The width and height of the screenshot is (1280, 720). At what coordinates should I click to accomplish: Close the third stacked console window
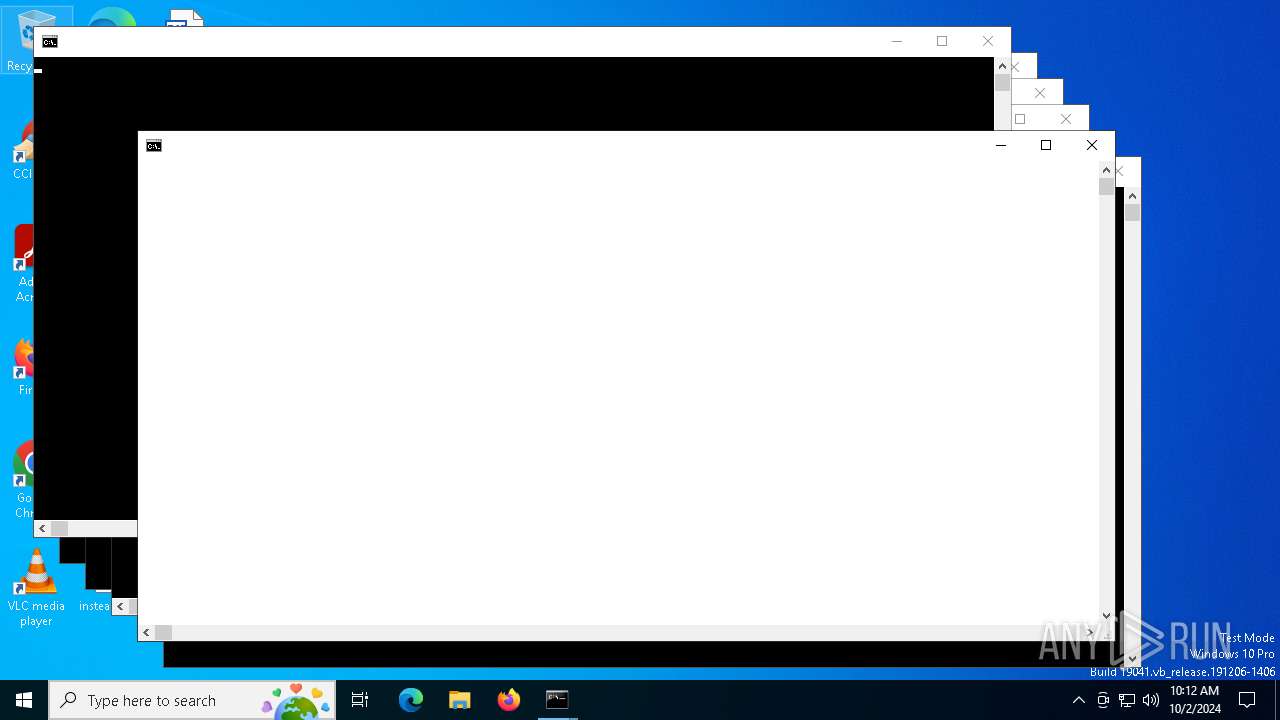point(1040,93)
